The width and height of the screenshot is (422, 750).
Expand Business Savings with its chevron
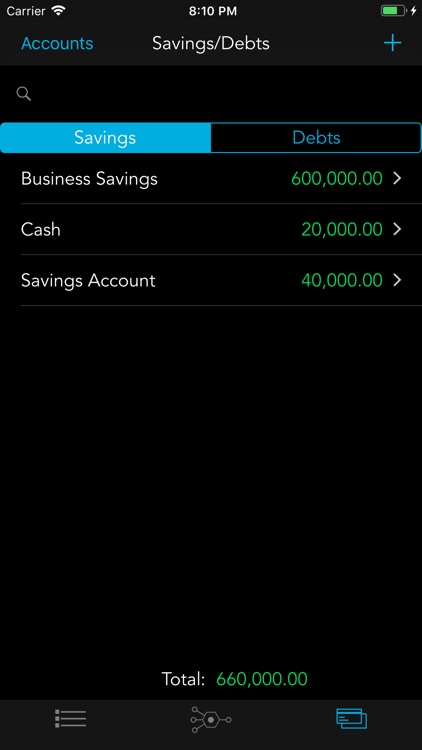coord(397,179)
